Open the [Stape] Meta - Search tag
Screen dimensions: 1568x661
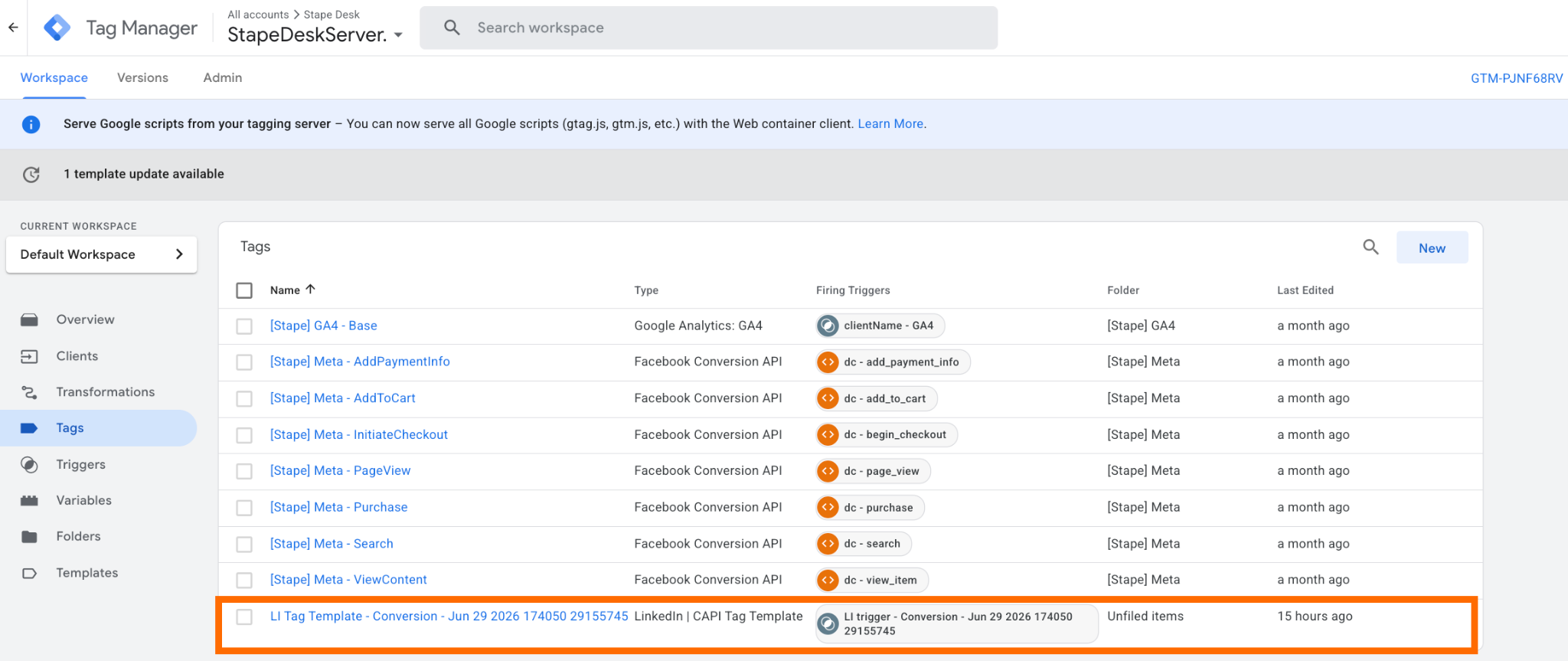tap(332, 544)
